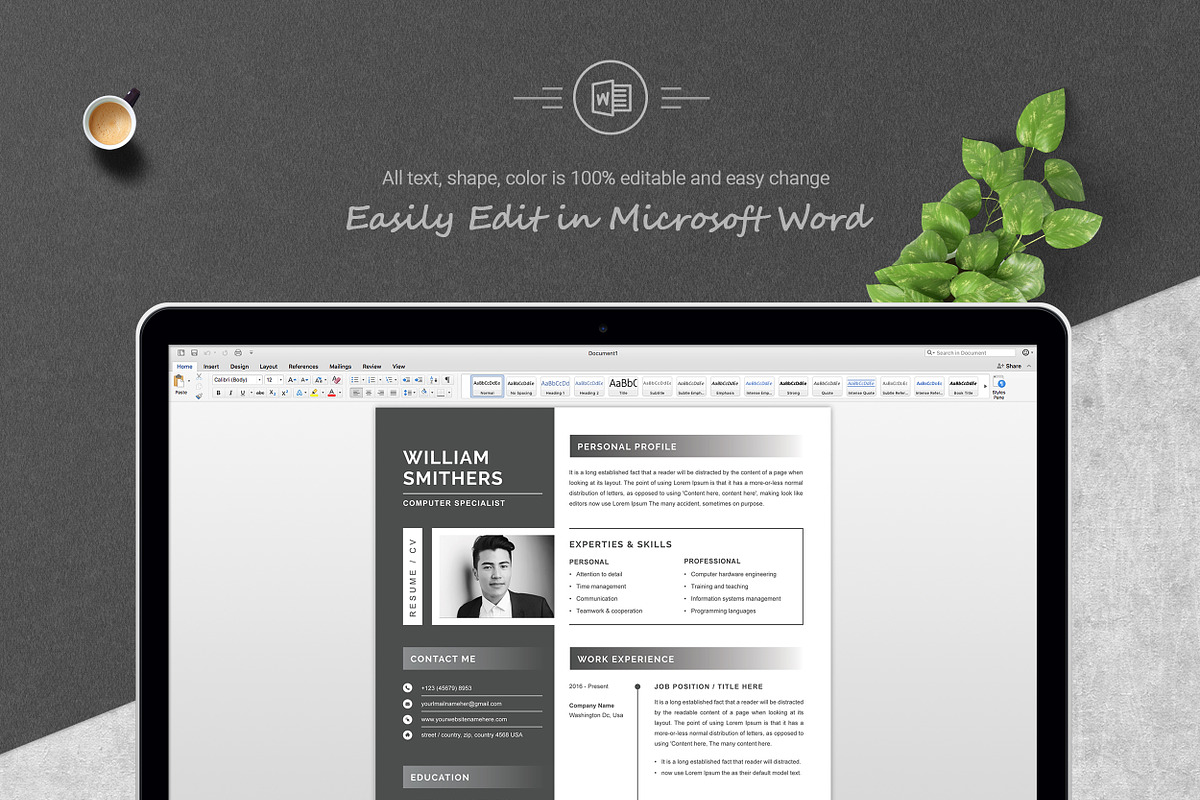This screenshot has height=800, width=1200.
Task: Click the red font color button
Action: [332, 393]
